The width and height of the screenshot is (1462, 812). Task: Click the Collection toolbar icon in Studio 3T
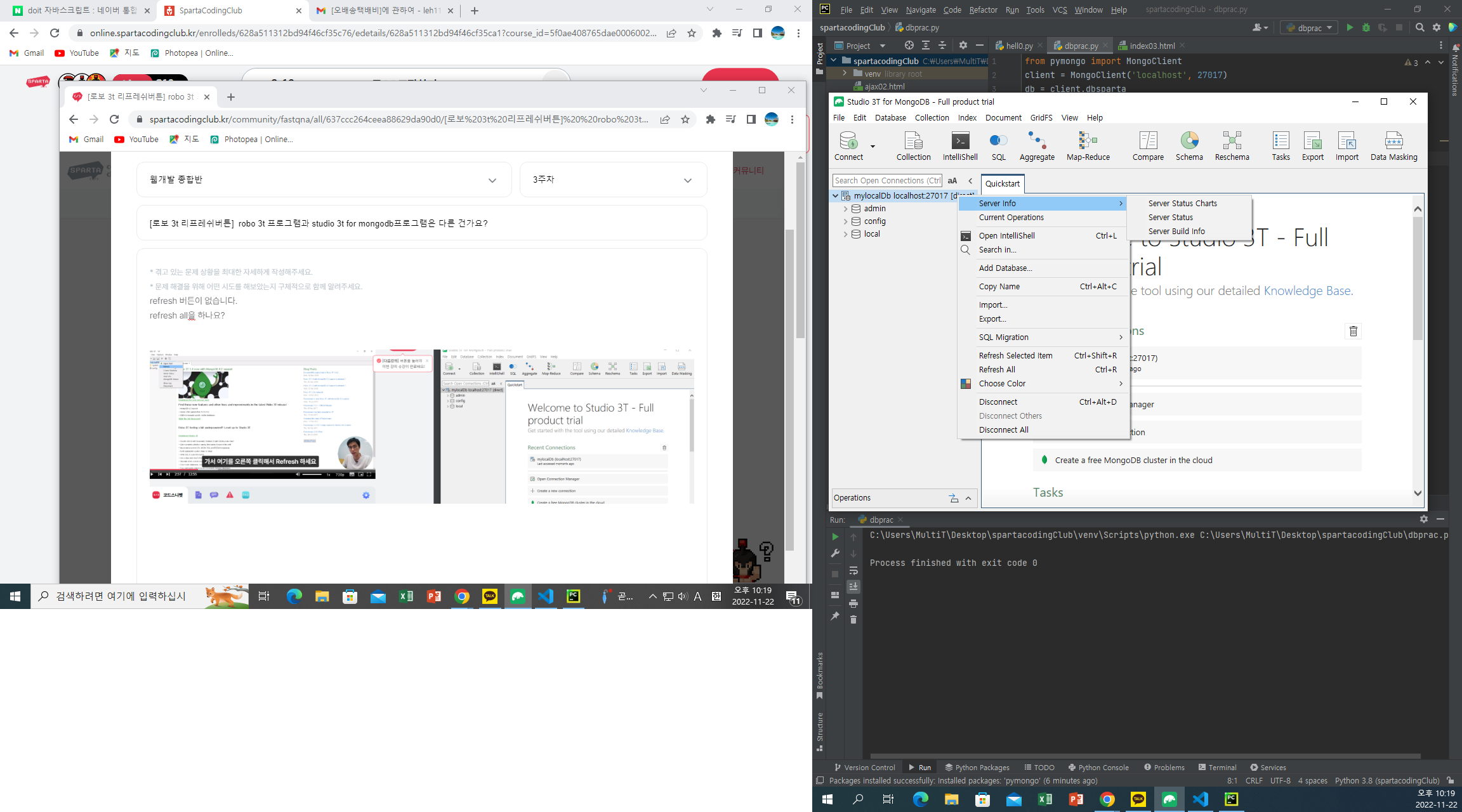tap(914, 145)
